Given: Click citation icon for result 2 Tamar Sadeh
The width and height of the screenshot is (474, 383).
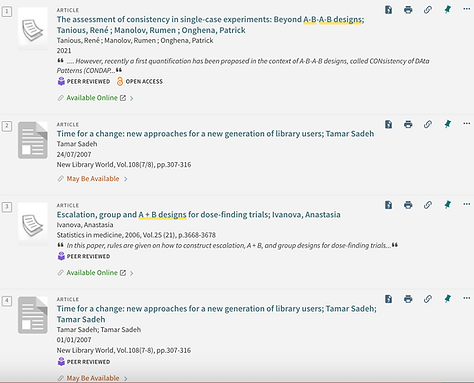Looking at the screenshot, I should [x=389, y=124].
